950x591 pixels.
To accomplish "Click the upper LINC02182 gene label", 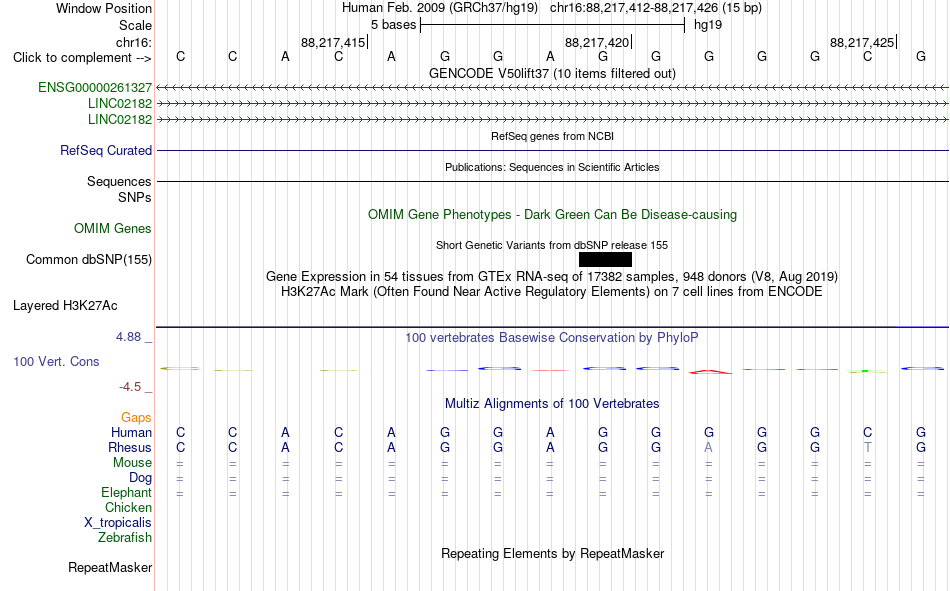I will [x=120, y=103].
